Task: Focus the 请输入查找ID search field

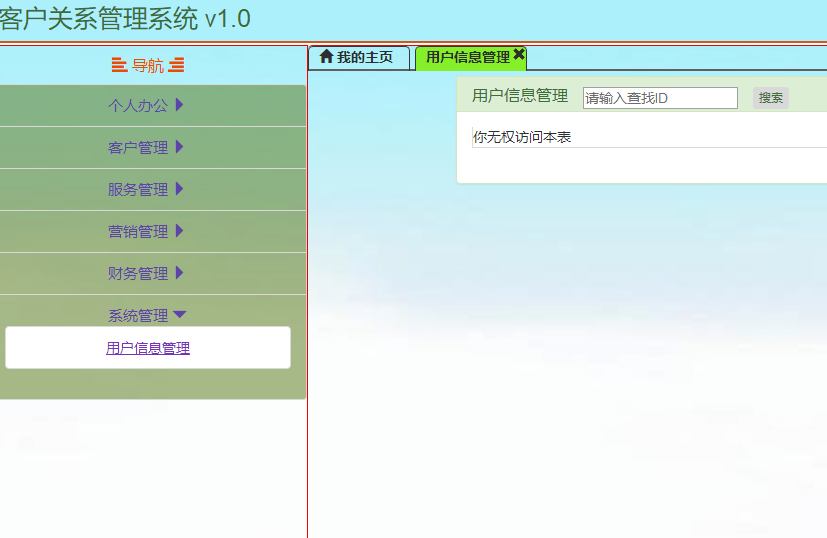Action: (x=660, y=98)
